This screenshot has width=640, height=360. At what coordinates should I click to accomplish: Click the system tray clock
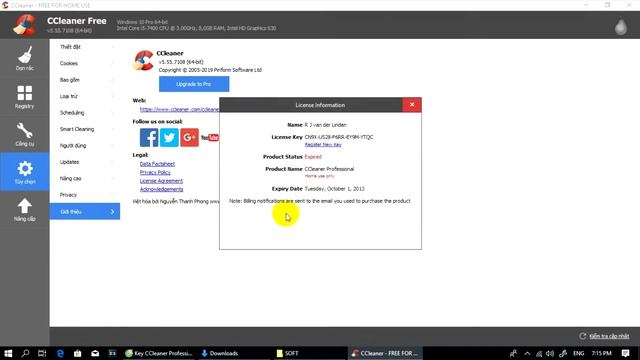click(601, 353)
